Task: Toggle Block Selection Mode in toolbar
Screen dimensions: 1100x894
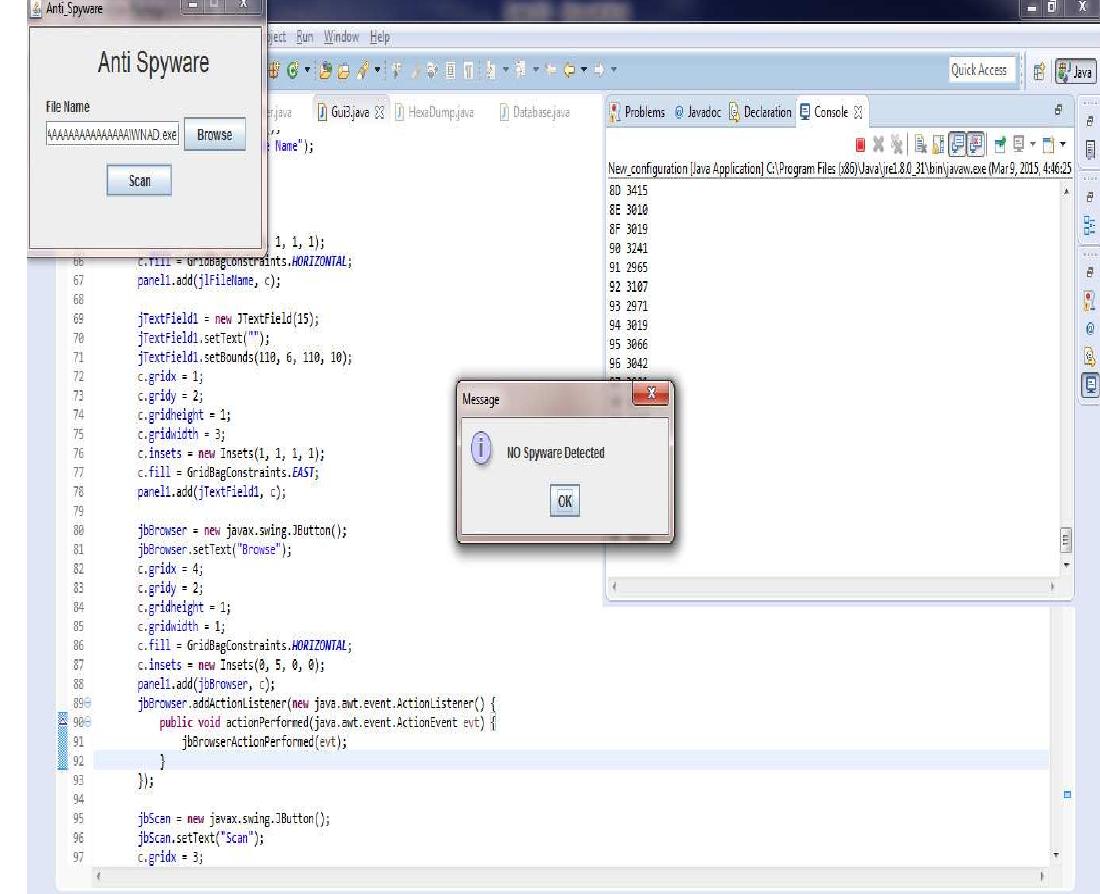Action: click(450, 69)
